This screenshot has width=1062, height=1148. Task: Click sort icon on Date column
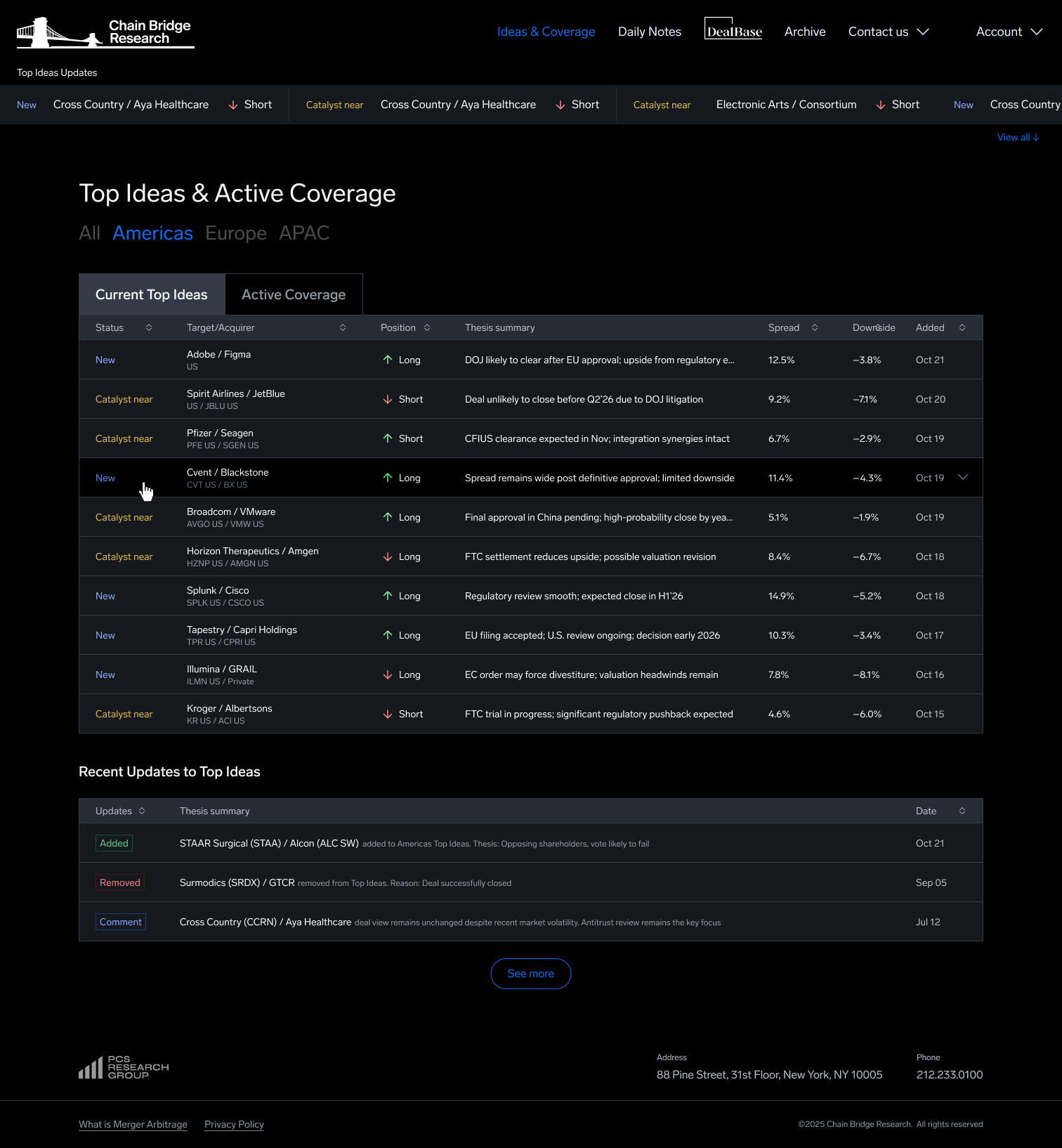(962, 811)
